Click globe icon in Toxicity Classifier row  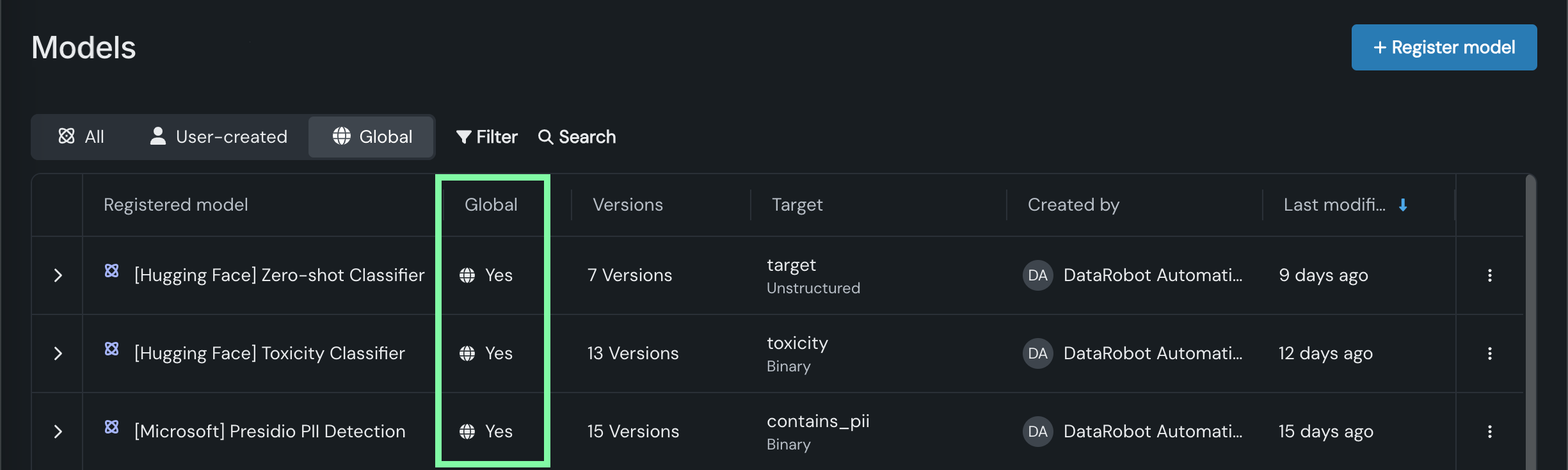coord(467,353)
